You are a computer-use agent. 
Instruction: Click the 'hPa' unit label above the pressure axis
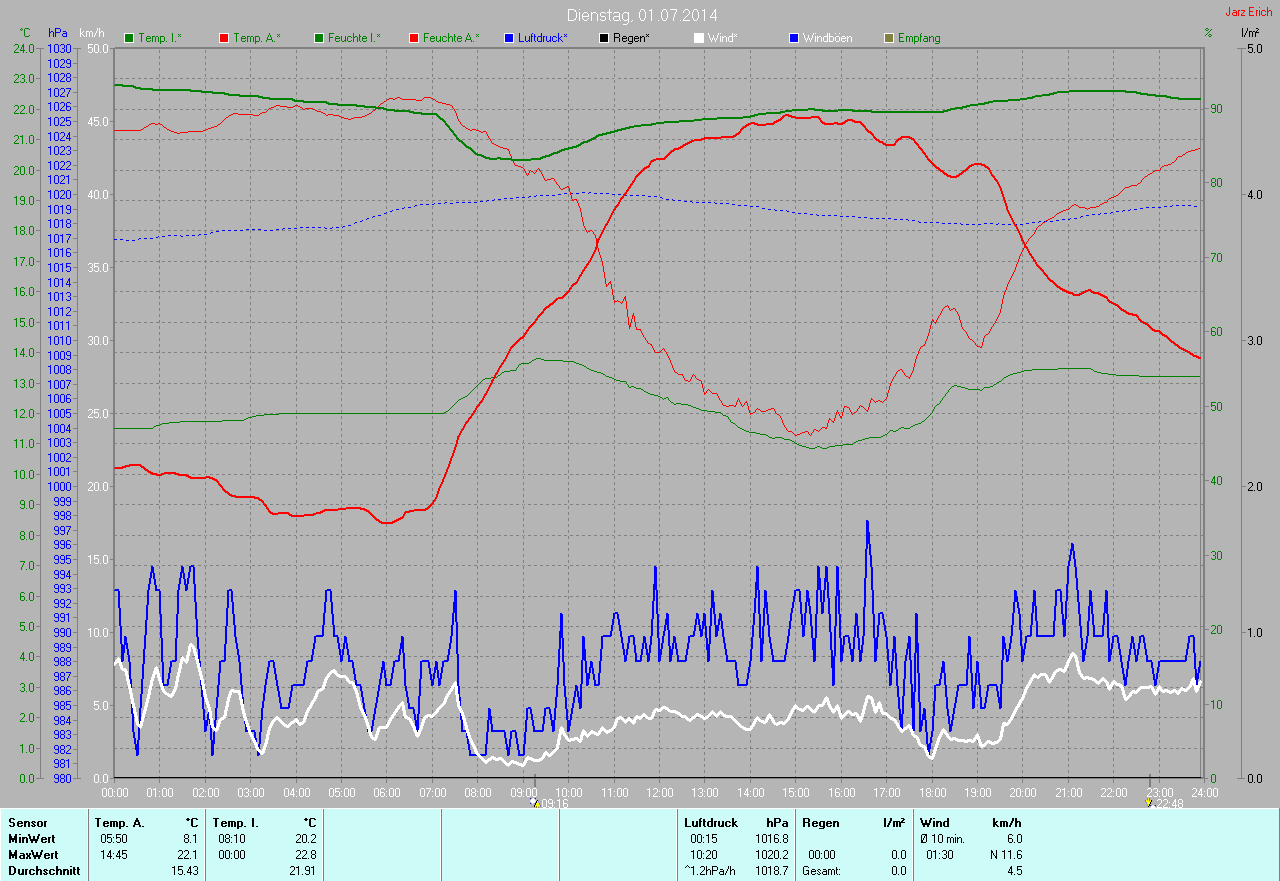58,33
